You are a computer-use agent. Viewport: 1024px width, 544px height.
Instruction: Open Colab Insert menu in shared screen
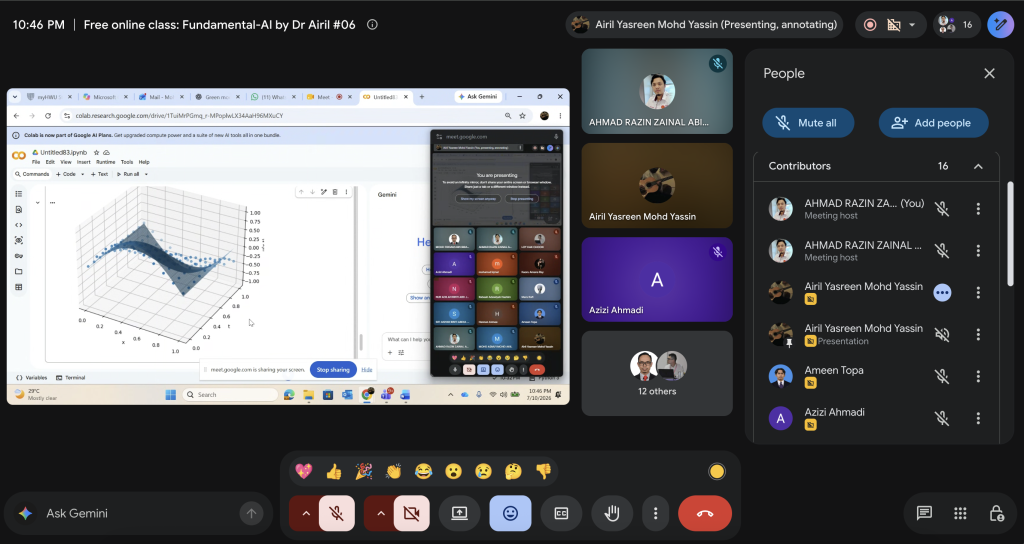(84, 162)
